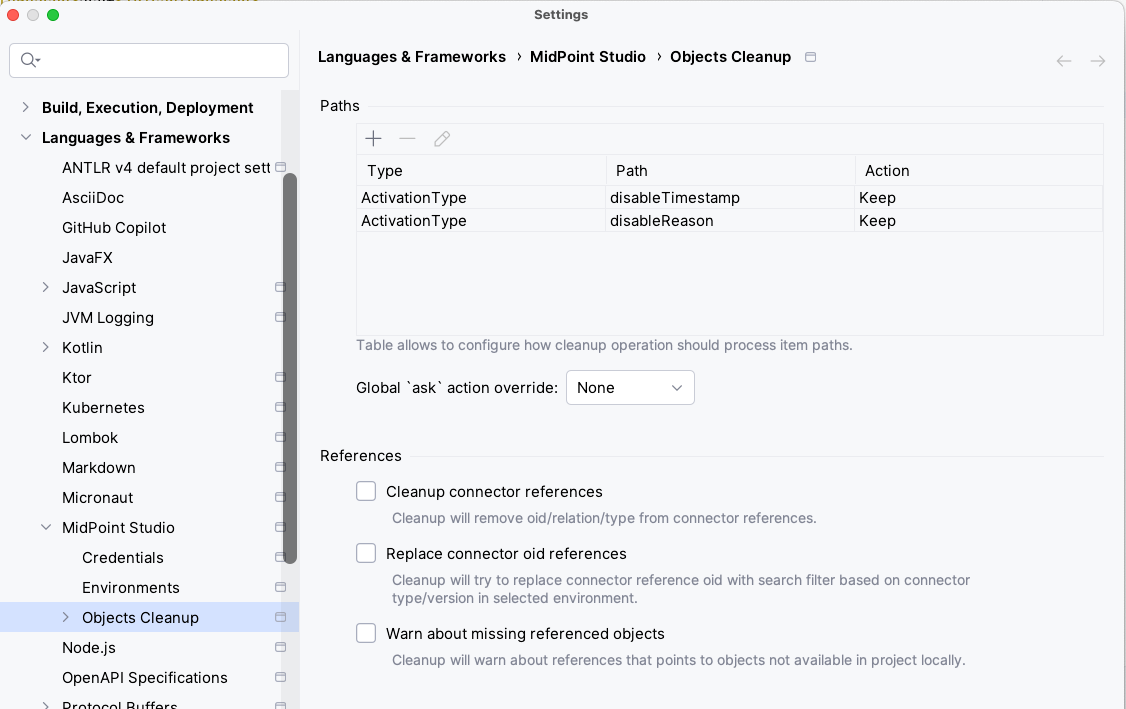
Task: Add a new path rule with the plus icon
Action: tap(373, 138)
